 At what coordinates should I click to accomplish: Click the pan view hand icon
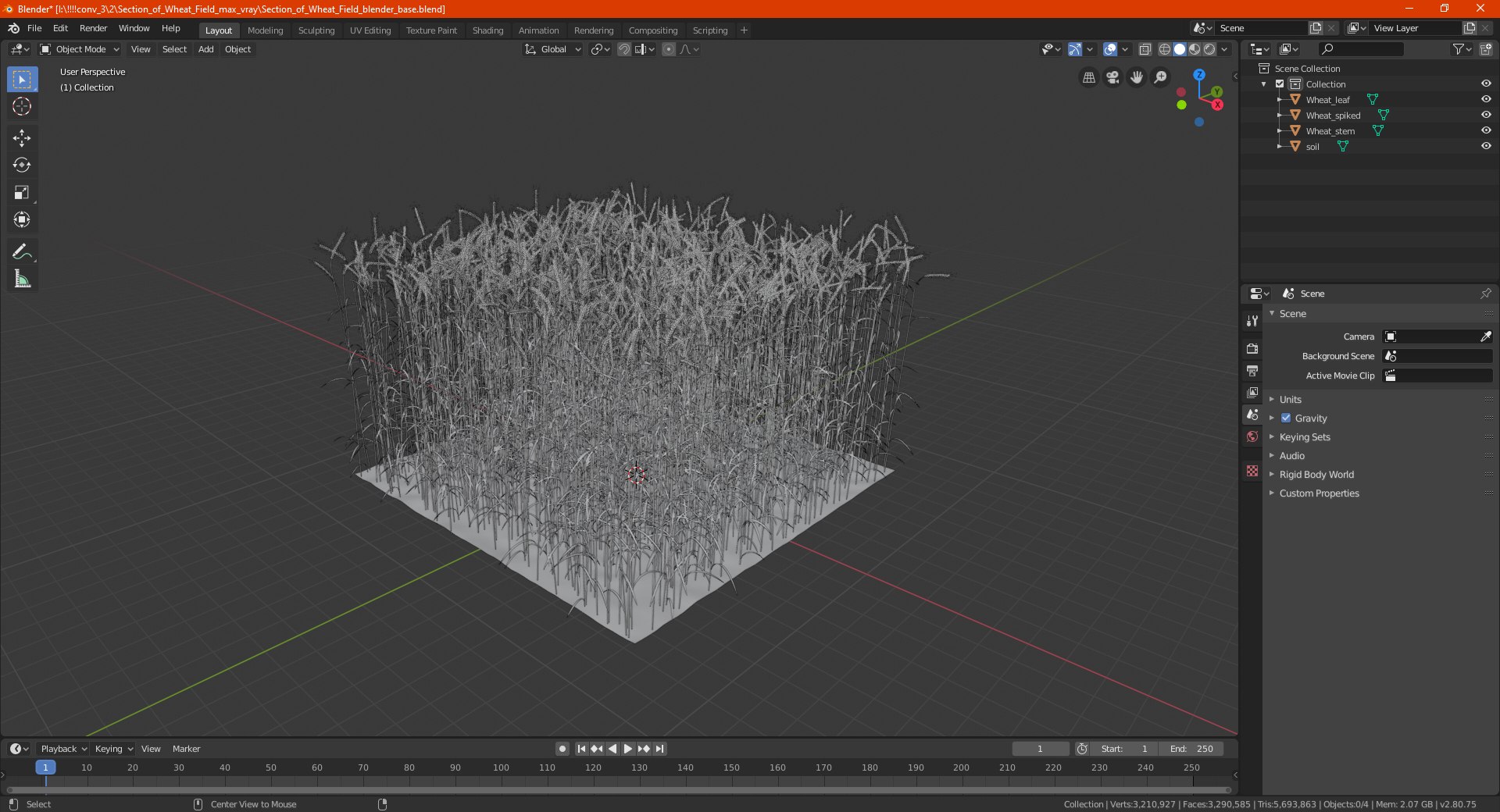pyautogui.click(x=1137, y=77)
